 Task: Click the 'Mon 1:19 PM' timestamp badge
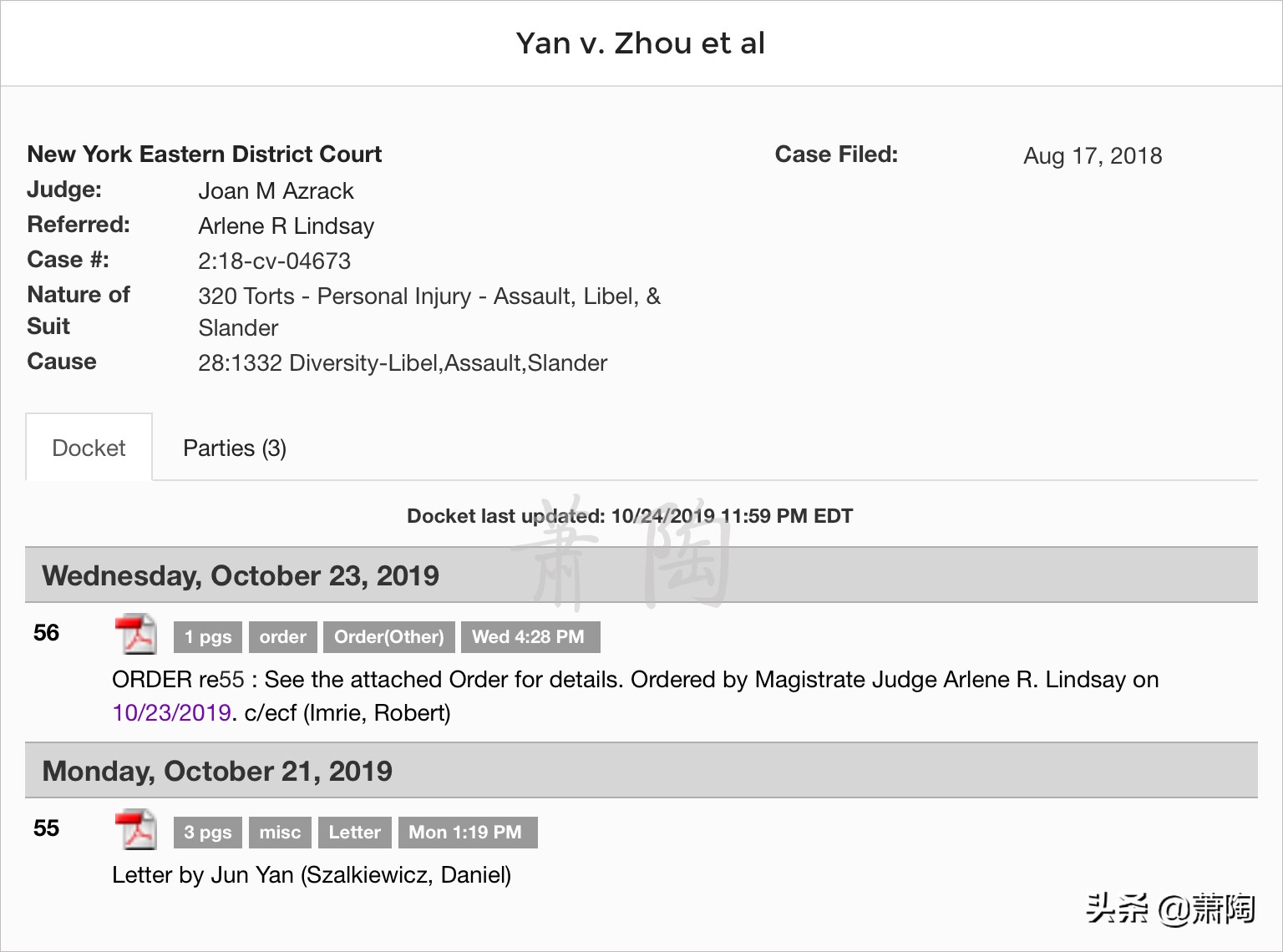tap(468, 832)
